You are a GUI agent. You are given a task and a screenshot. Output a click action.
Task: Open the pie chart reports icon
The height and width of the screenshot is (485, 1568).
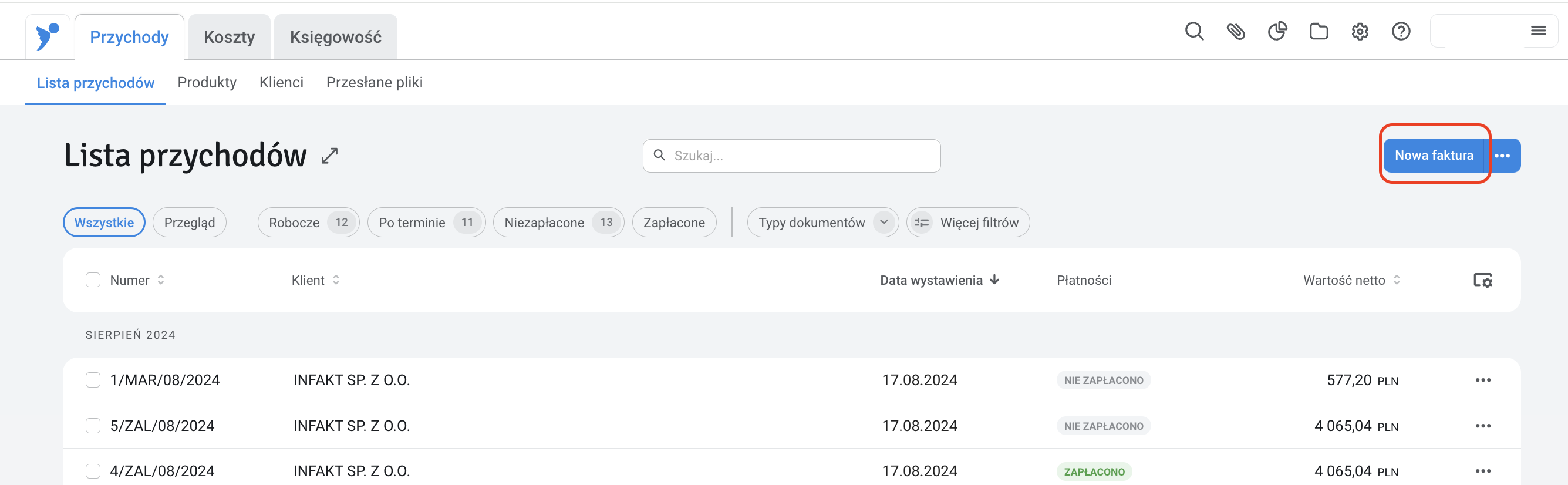pyautogui.click(x=1277, y=31)
